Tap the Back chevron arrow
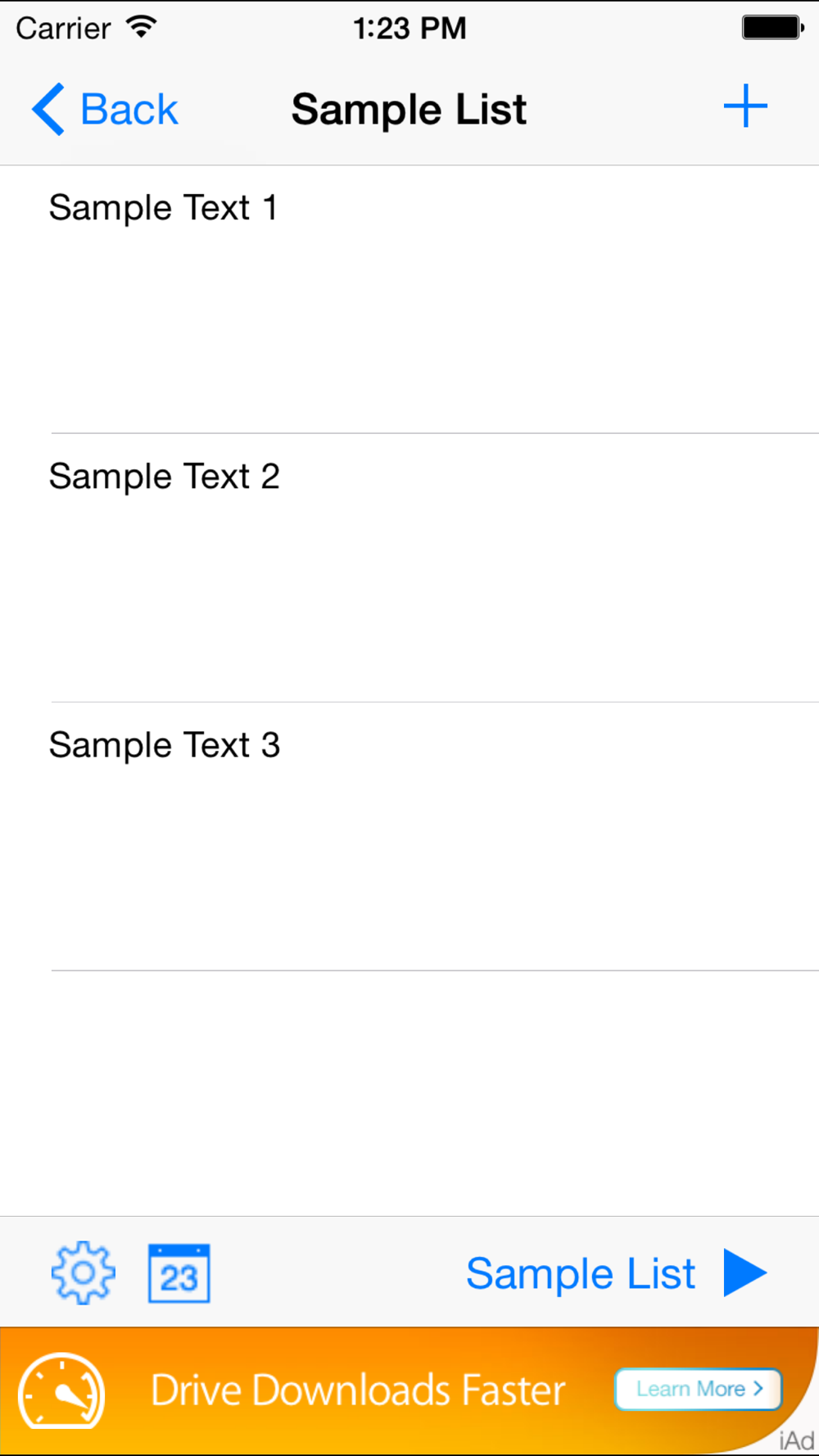The image size is (819, 1456). pos(48,109)
